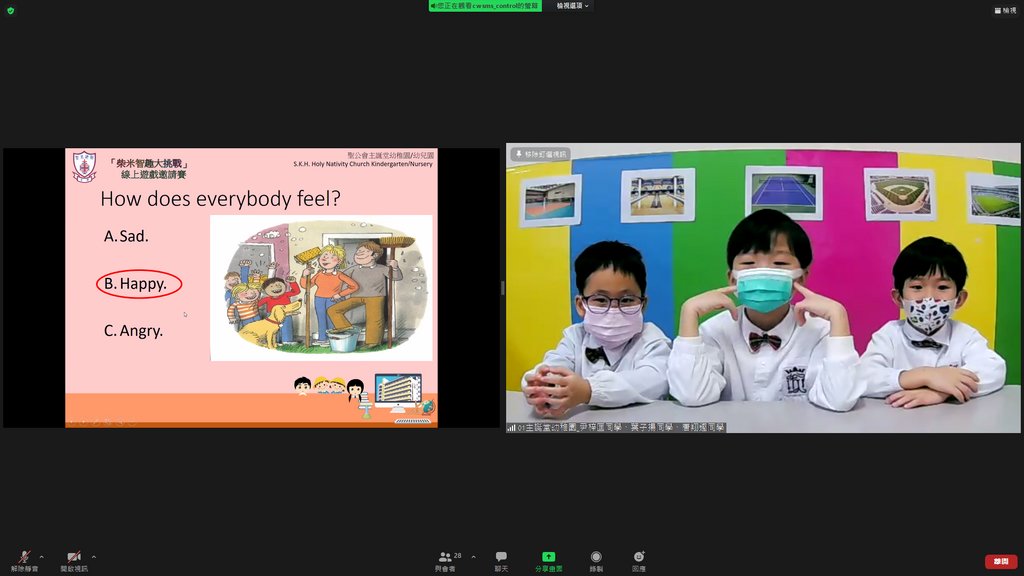The image size is (1024, 576).
Task: Open the View Options dropdown at the top
Action: (x=572, y=6)
